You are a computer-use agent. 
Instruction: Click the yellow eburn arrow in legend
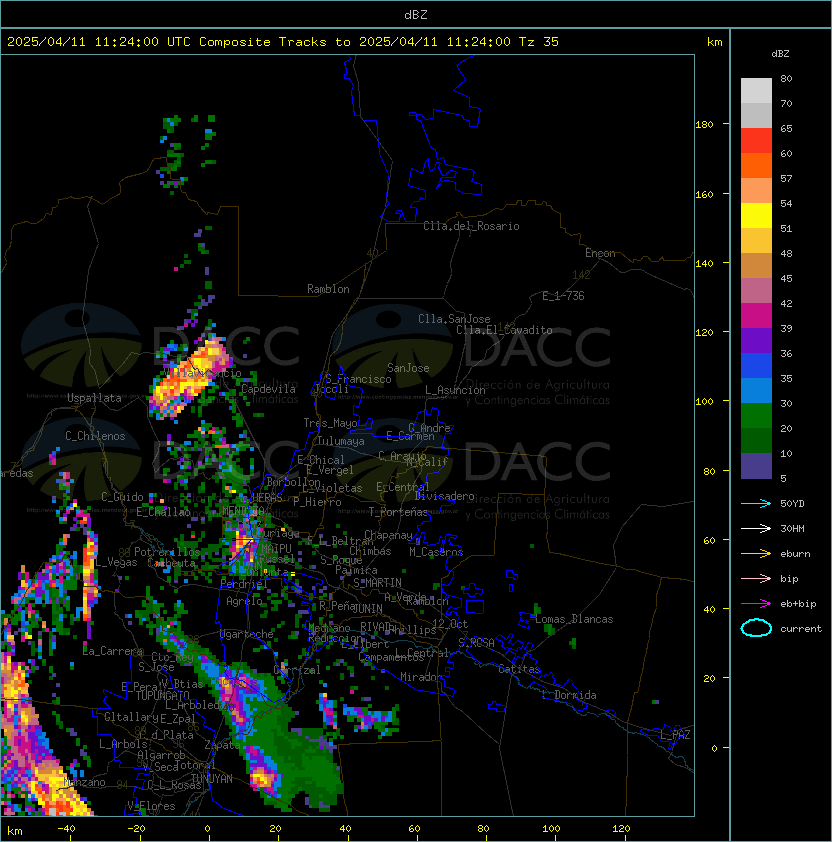tap(756, 554)
